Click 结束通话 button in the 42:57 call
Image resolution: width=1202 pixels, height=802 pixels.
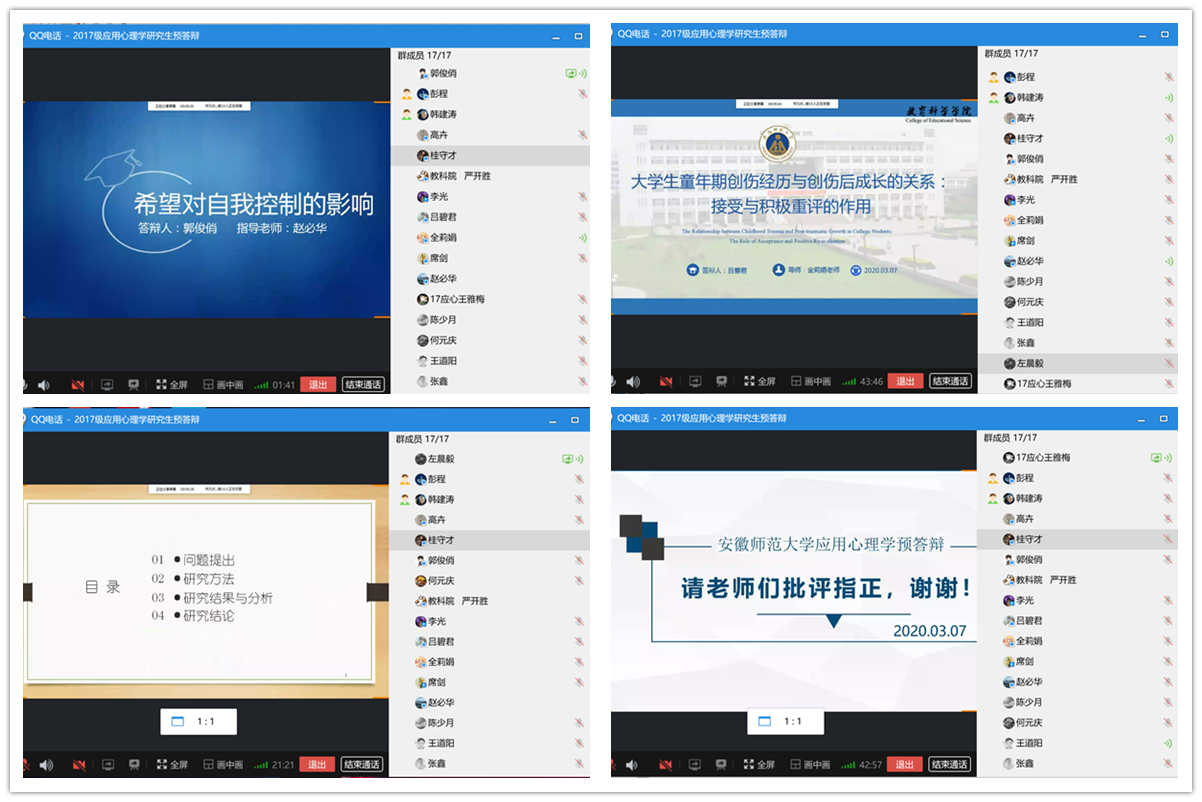click(949, 765)
